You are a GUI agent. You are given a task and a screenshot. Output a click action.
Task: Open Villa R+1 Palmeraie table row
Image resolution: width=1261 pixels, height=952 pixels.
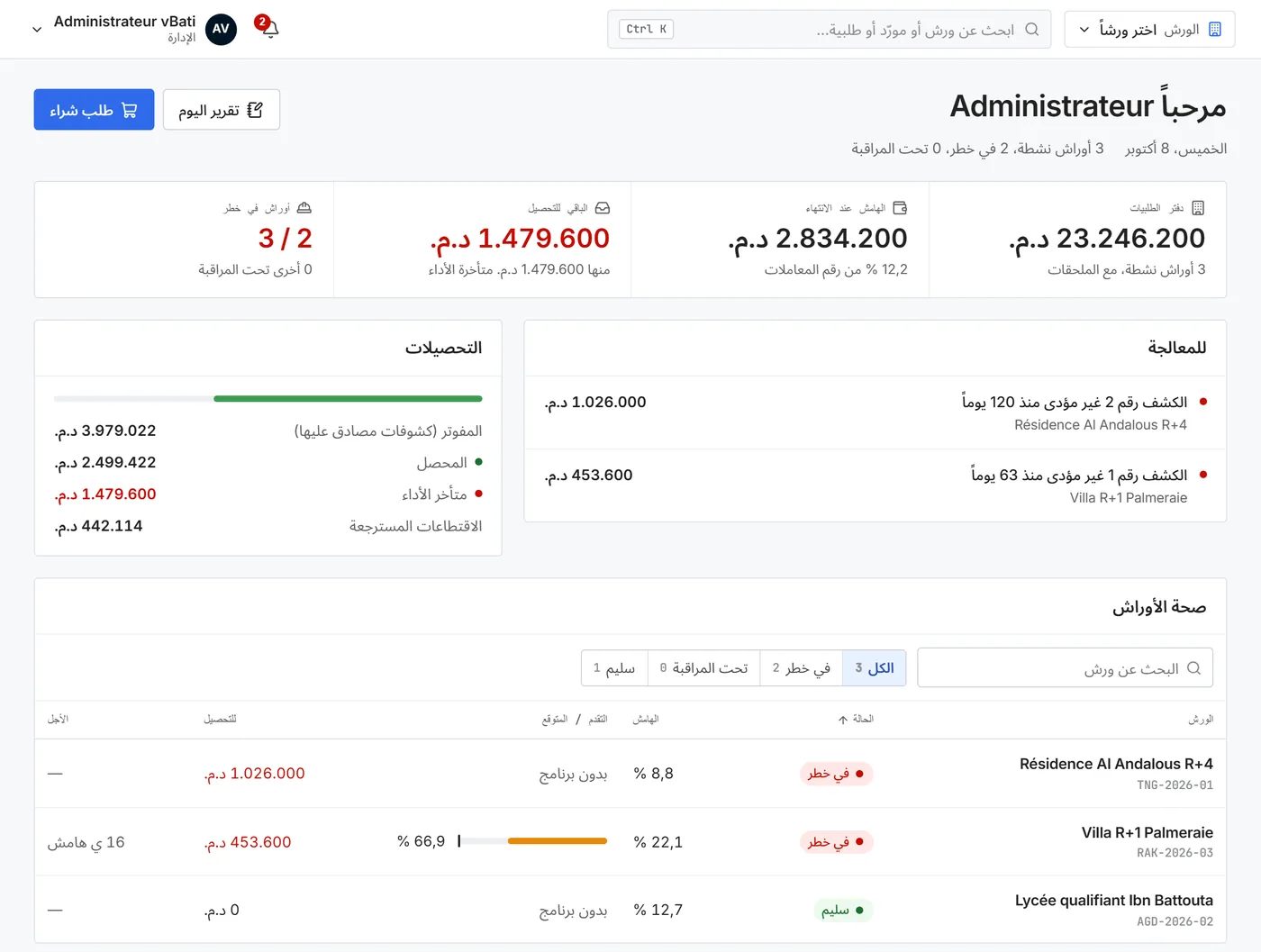point(630,842)
